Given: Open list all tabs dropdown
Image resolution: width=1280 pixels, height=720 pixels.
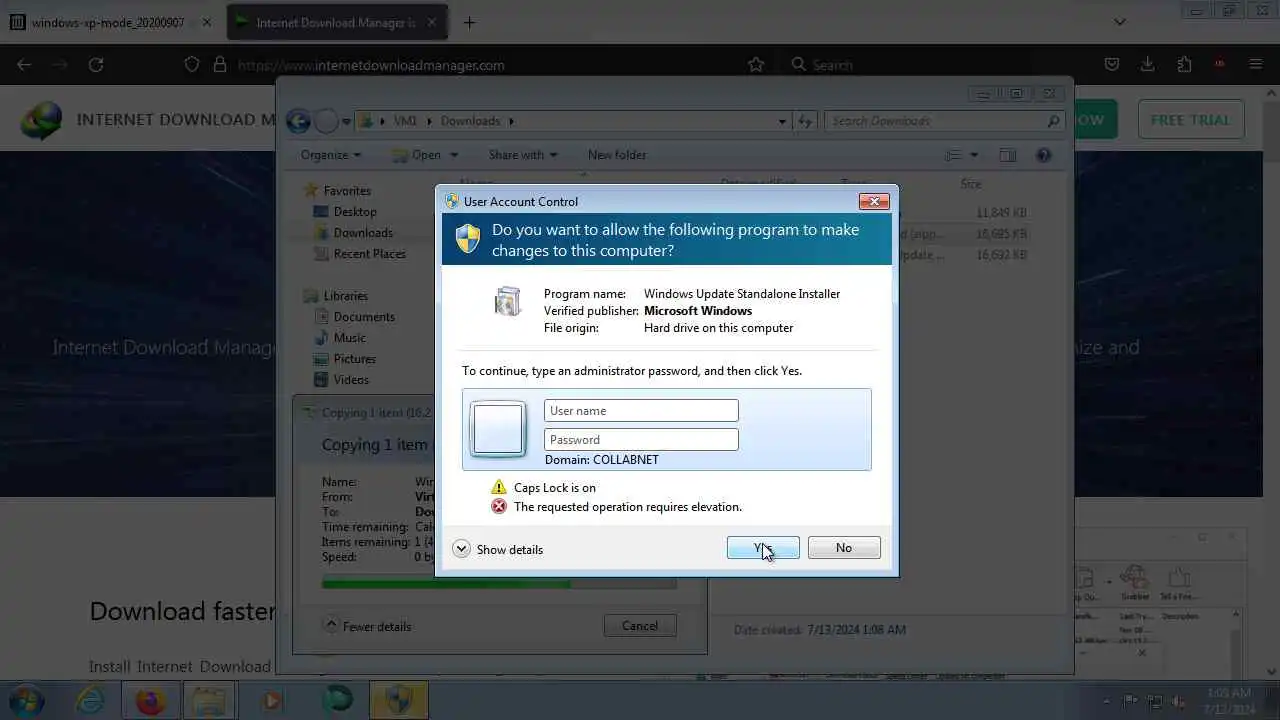Looking at the screenshot, I should coord(1120,22).
